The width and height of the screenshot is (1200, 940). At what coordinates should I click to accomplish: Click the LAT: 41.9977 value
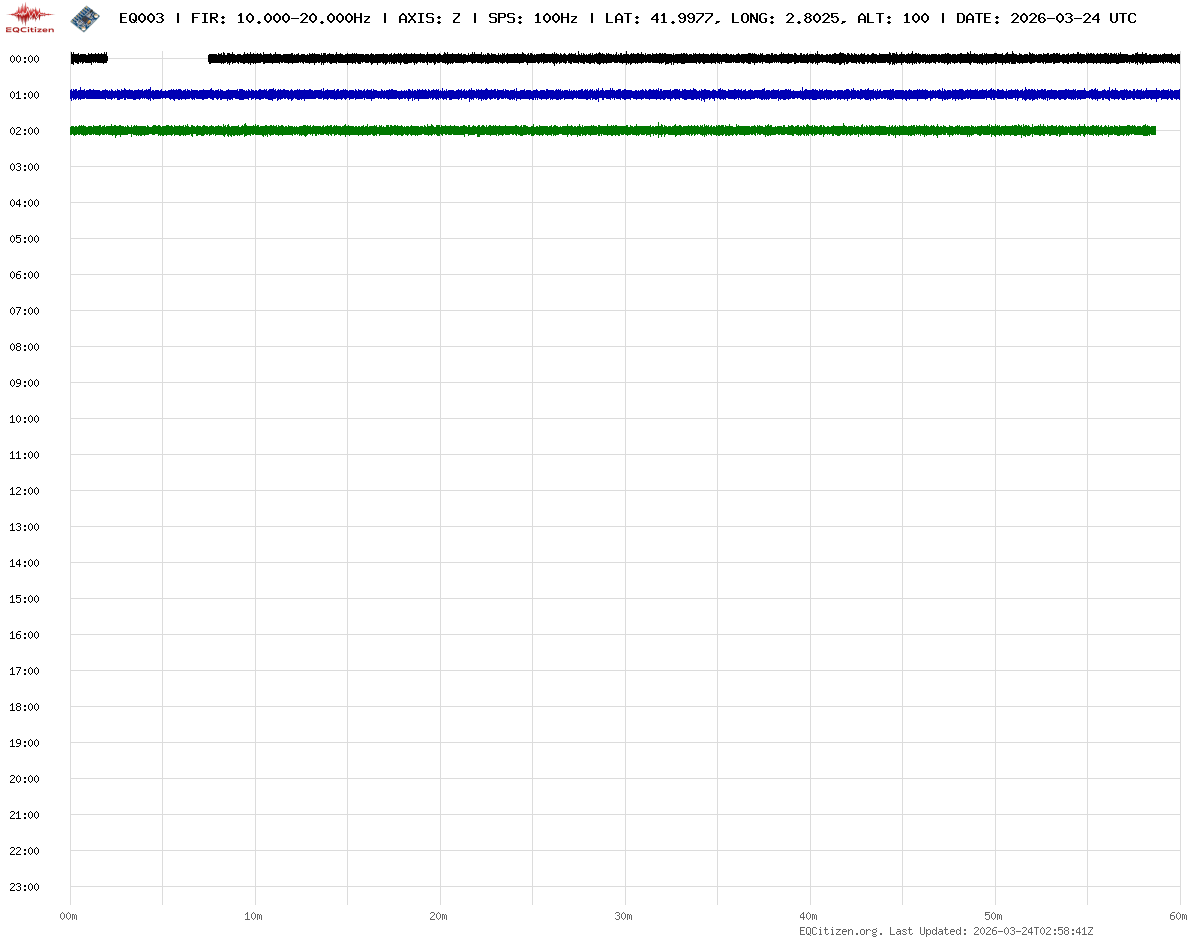(660, 18)
